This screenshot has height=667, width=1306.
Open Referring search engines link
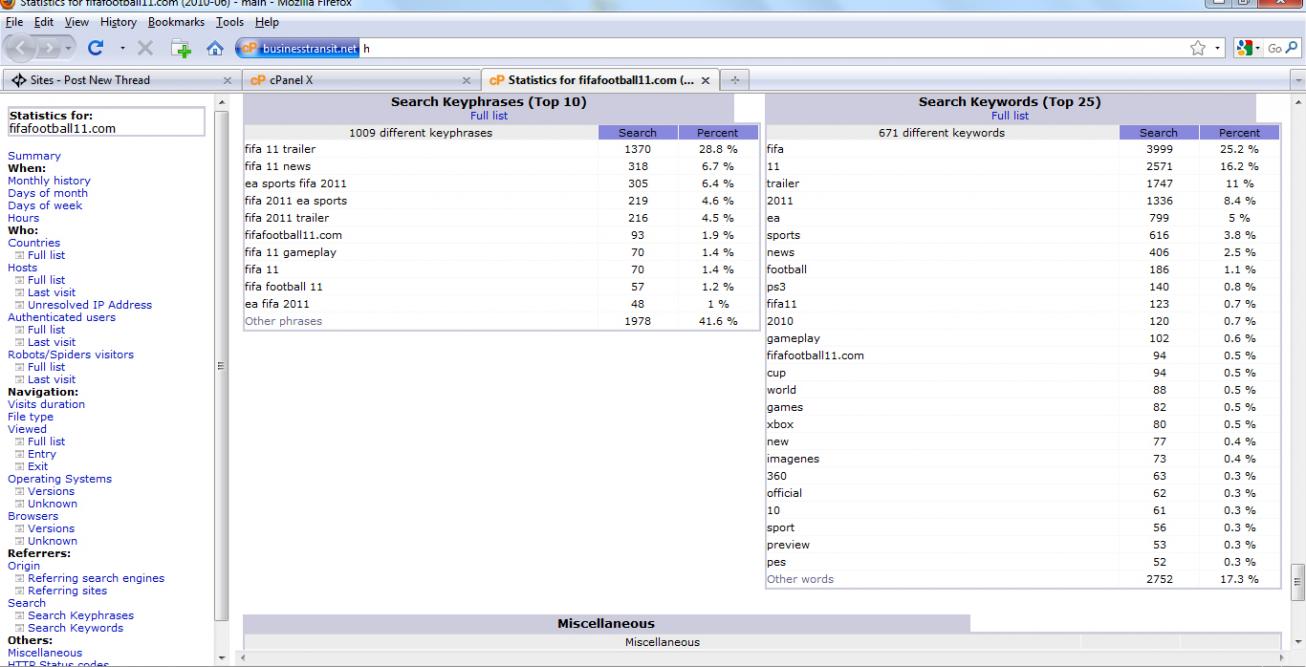point(96,578)
